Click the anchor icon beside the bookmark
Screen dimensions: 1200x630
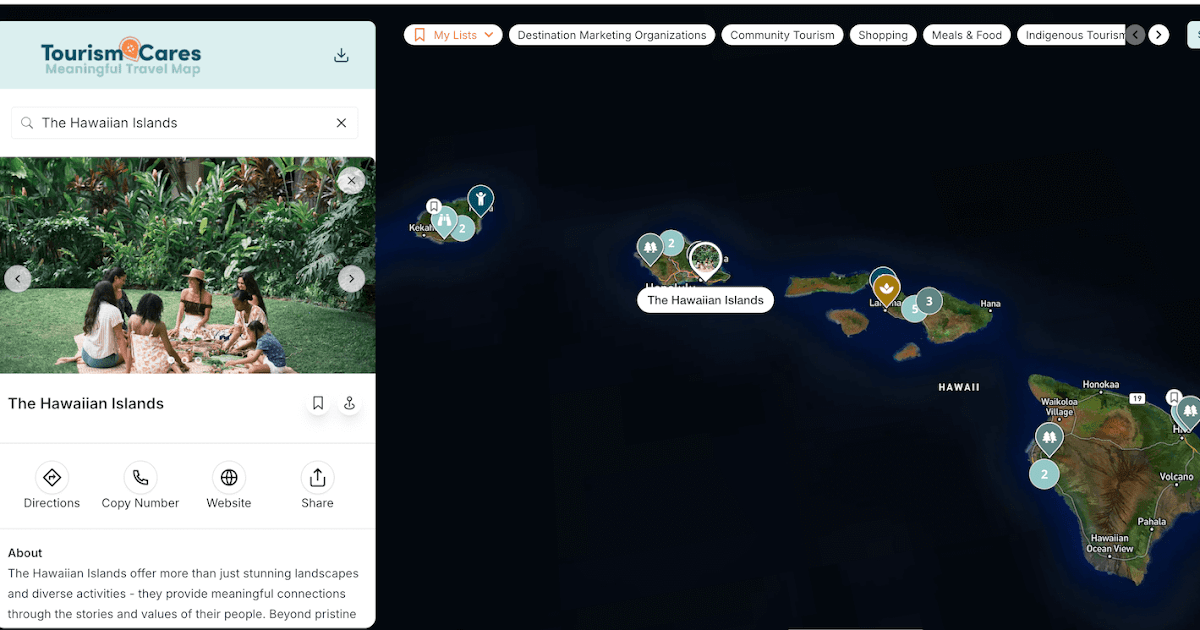click(349, 403)
